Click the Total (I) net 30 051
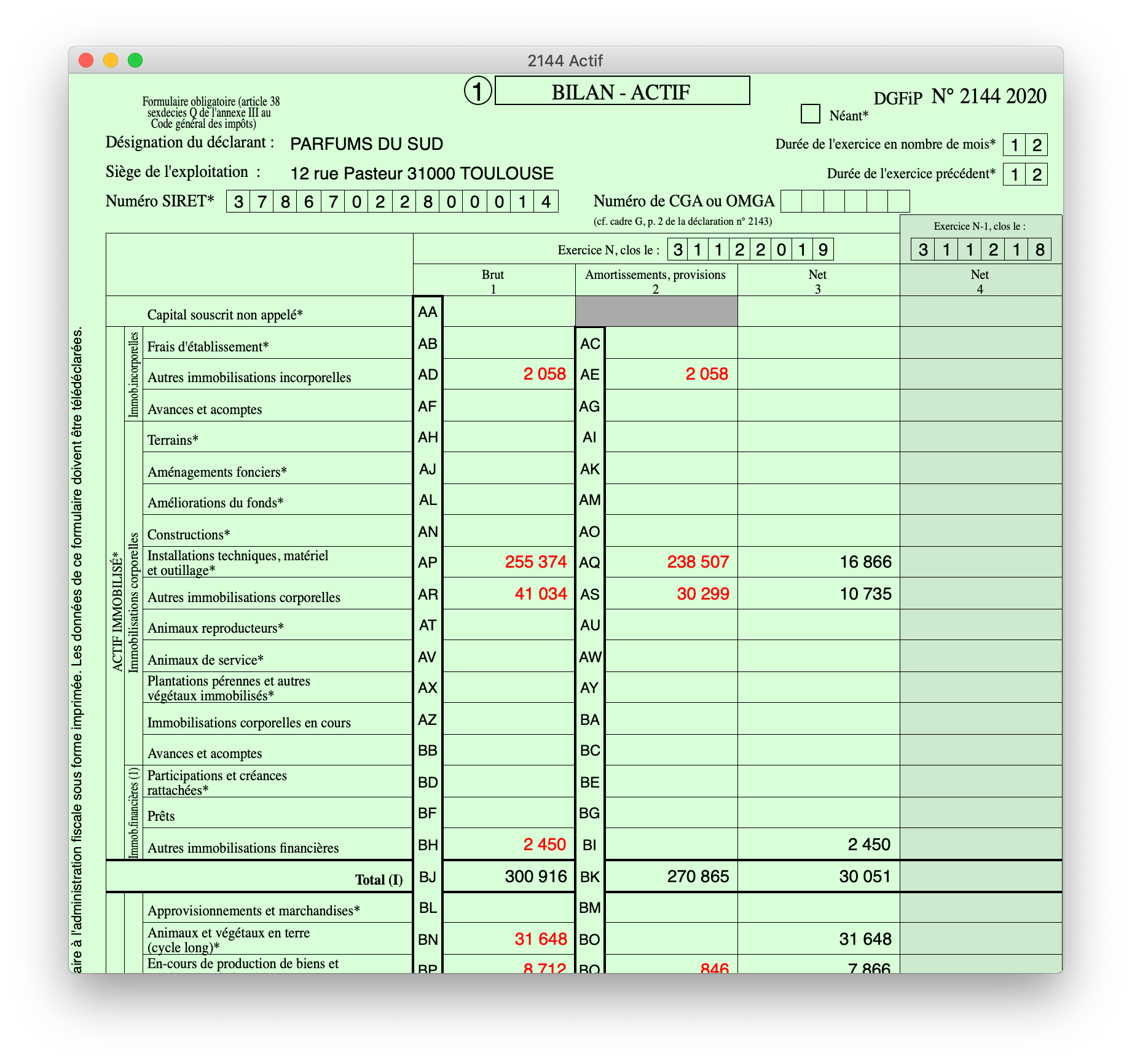Screen dimensions: 1132x1064 point(865,876)
